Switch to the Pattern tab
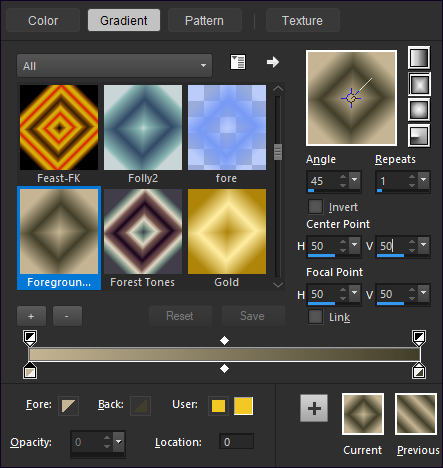Screen dimensions: 443x468 [204, 21]
